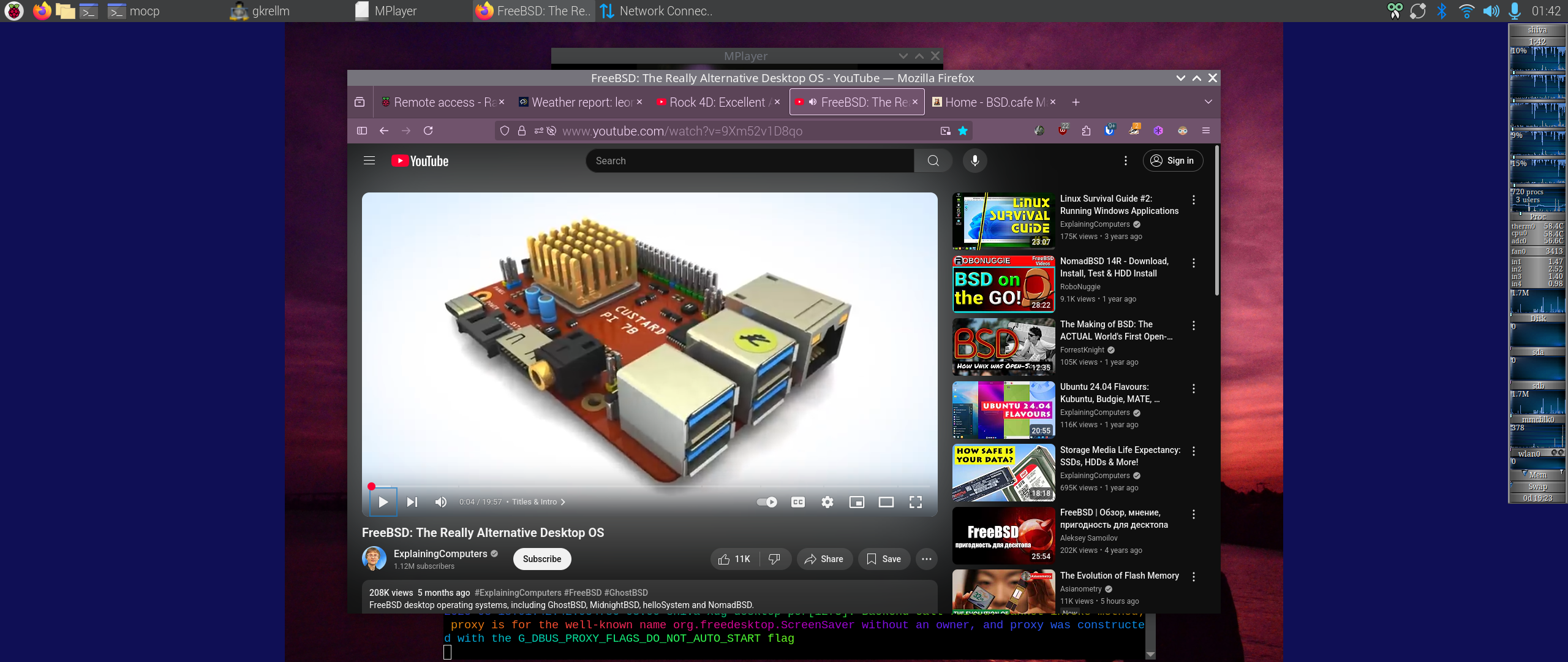Go back to the previous page
This screenshot has width=1568, height=662.
[x=384, y=131]
